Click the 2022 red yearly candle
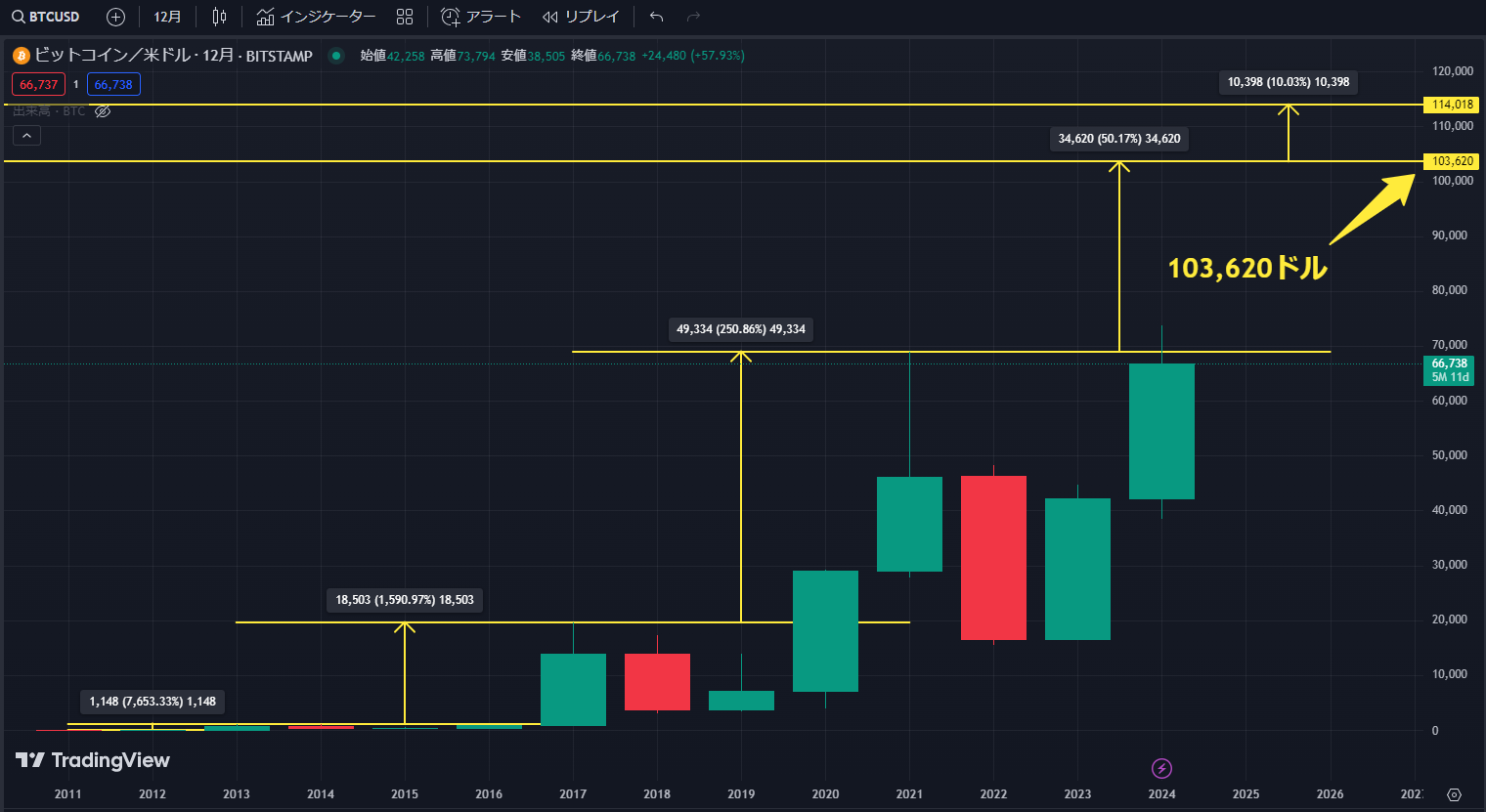The height and width of the screenshot is (812, 1486). pyautogui.click(x=993, y=558)
